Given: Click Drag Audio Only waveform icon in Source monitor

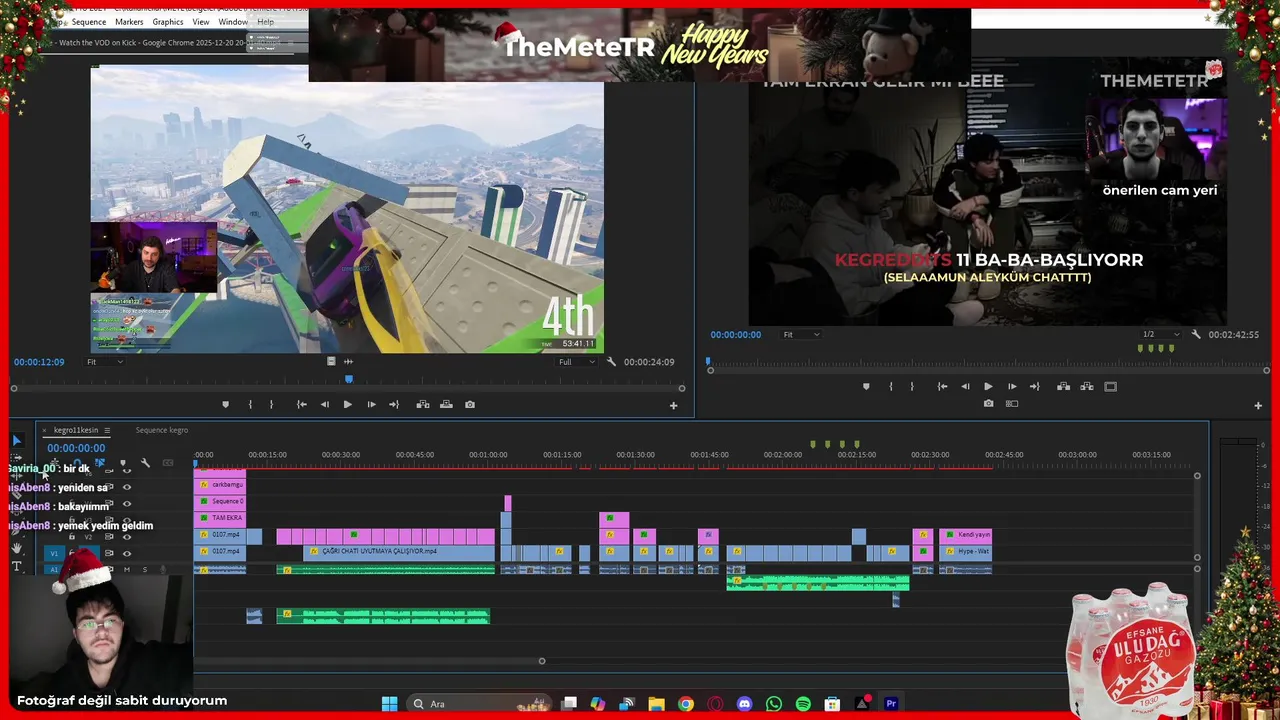Looking at the screenshot, I should tap(348, 361).
